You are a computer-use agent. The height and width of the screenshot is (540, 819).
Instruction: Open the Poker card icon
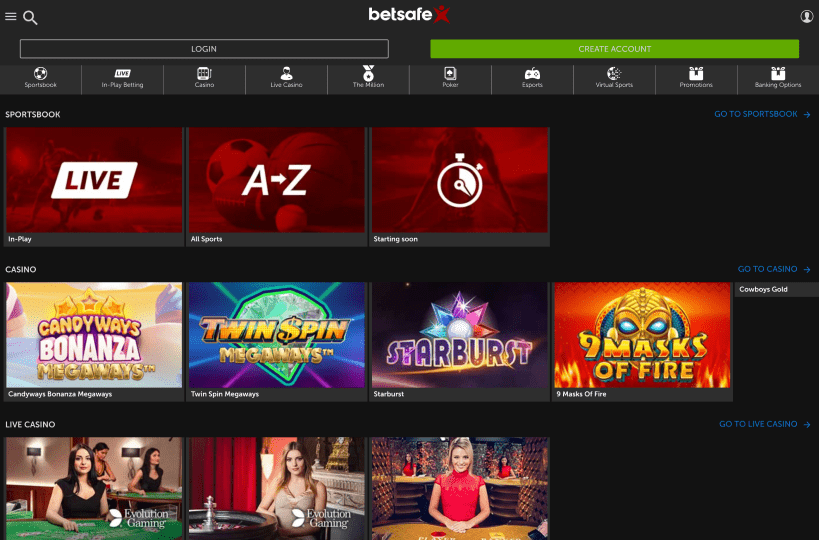[450, 73]
